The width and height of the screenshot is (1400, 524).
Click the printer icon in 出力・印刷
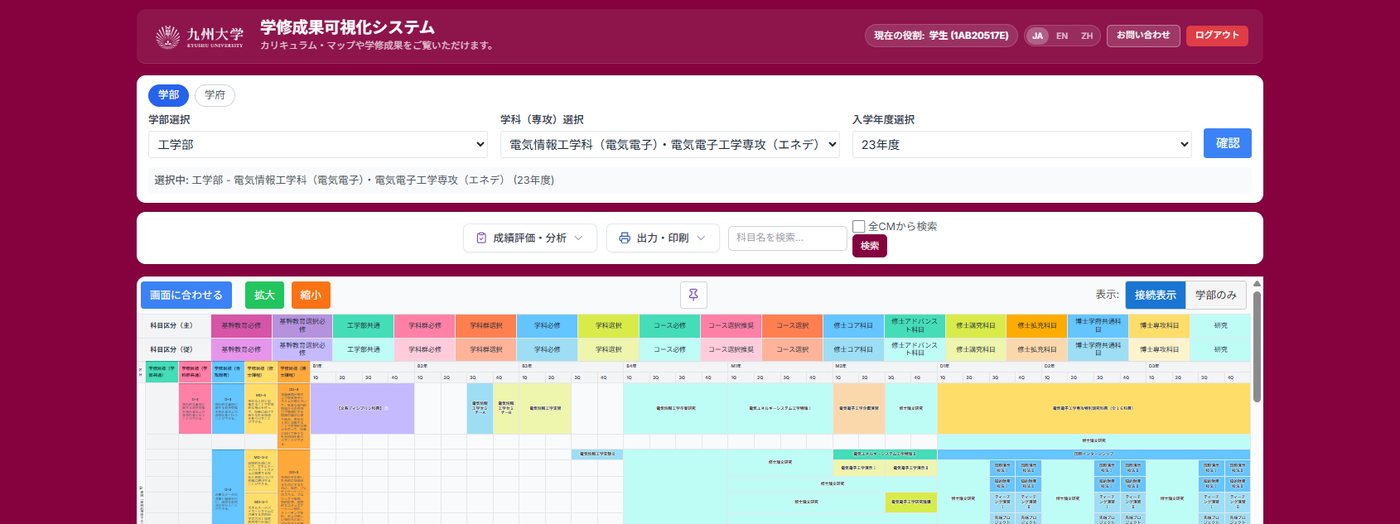point(624,238)
